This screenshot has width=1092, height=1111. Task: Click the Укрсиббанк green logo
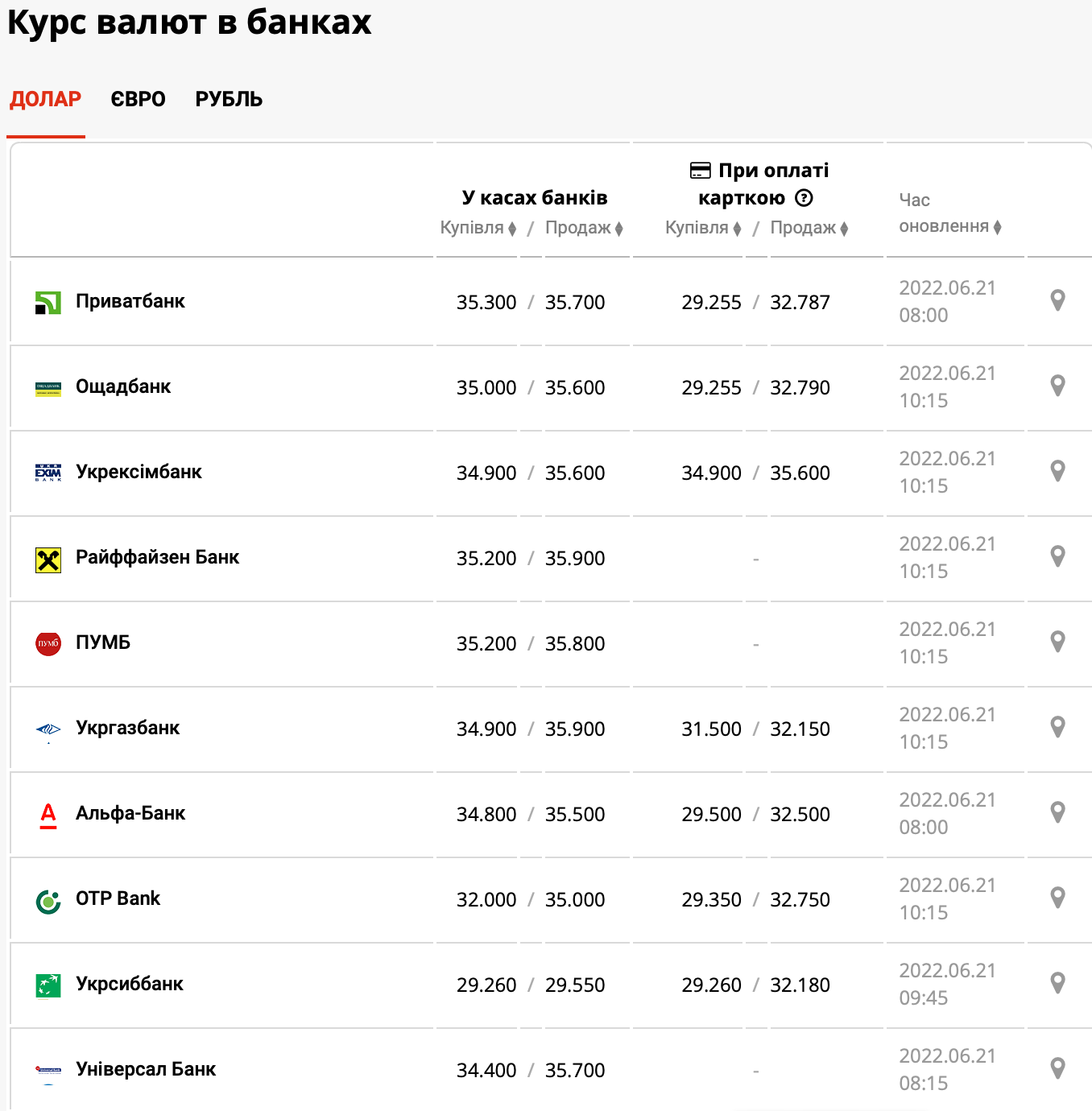click(x=48, y=985)
